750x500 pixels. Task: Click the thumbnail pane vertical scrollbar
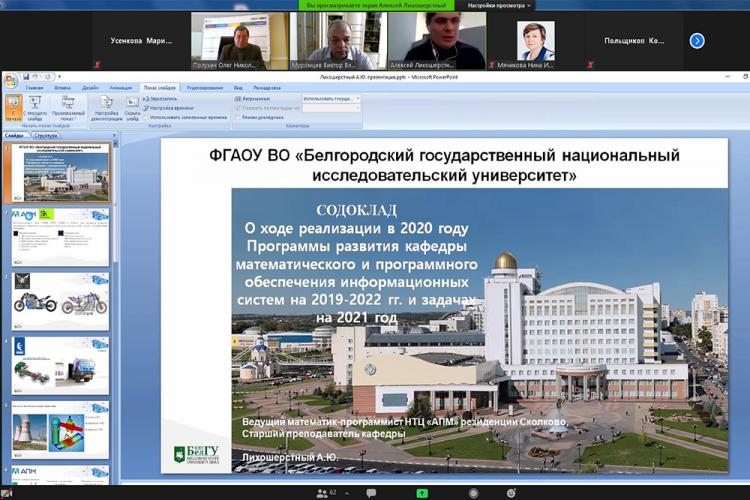[115, 311]
